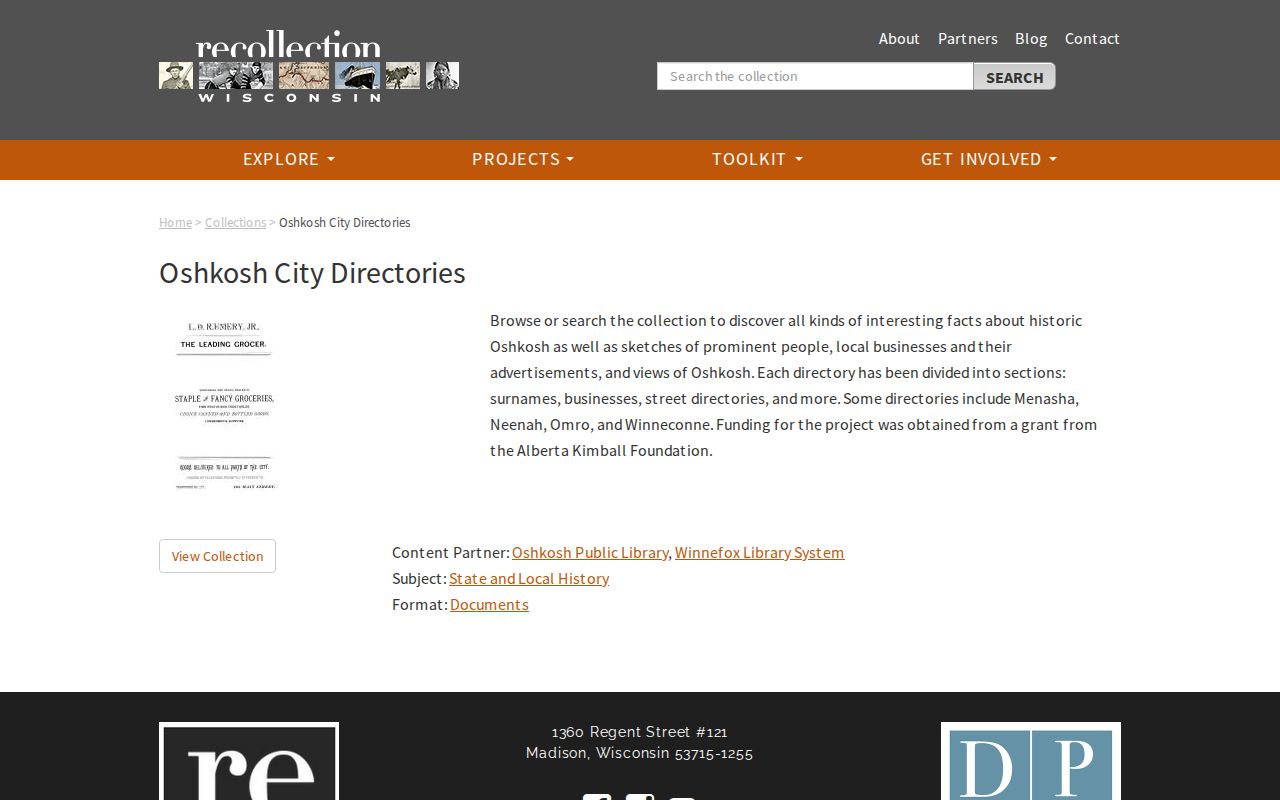
Task: Click the white 're' footer logo
Action: (x=249, y=761)
